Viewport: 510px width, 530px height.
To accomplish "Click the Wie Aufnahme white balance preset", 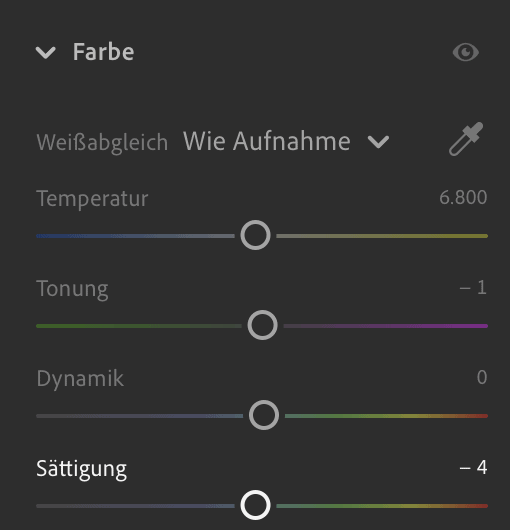I will click(x=267, y=141).
